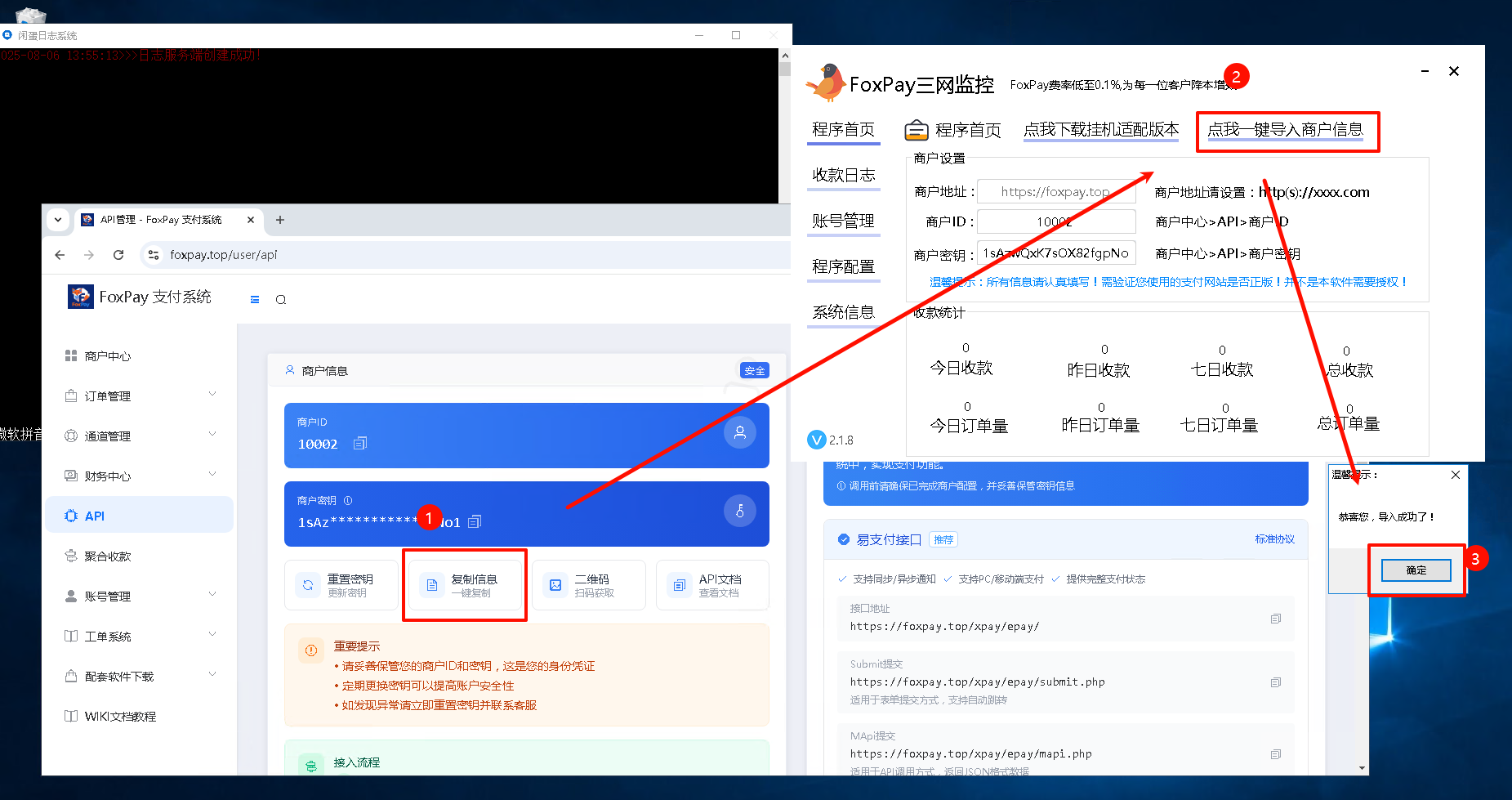The width and height of the screenshot is (1512, 800).
Task: Reload the browser page
Action: click(118, 255)
